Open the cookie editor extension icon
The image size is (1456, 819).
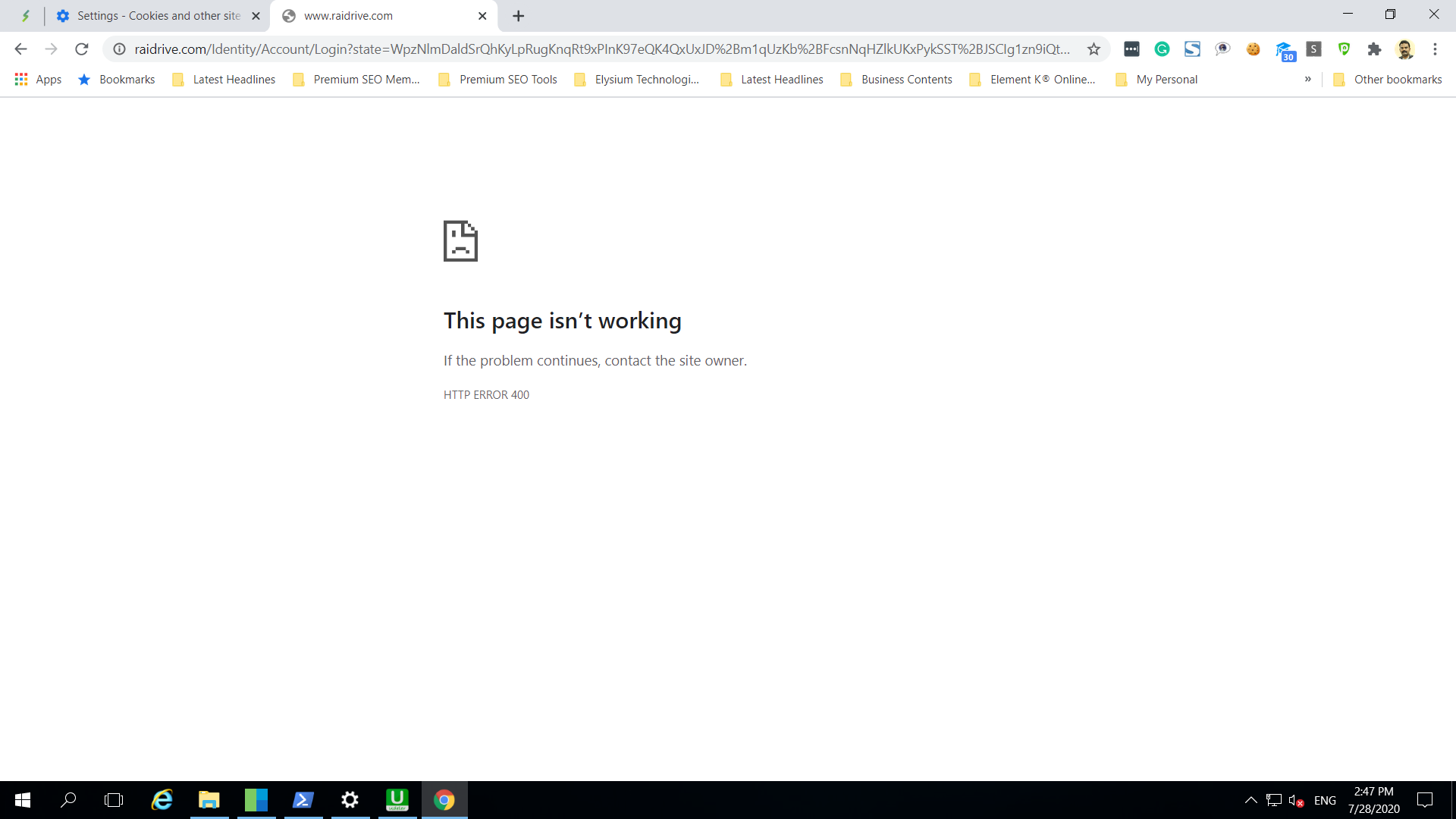point(1253,49)
